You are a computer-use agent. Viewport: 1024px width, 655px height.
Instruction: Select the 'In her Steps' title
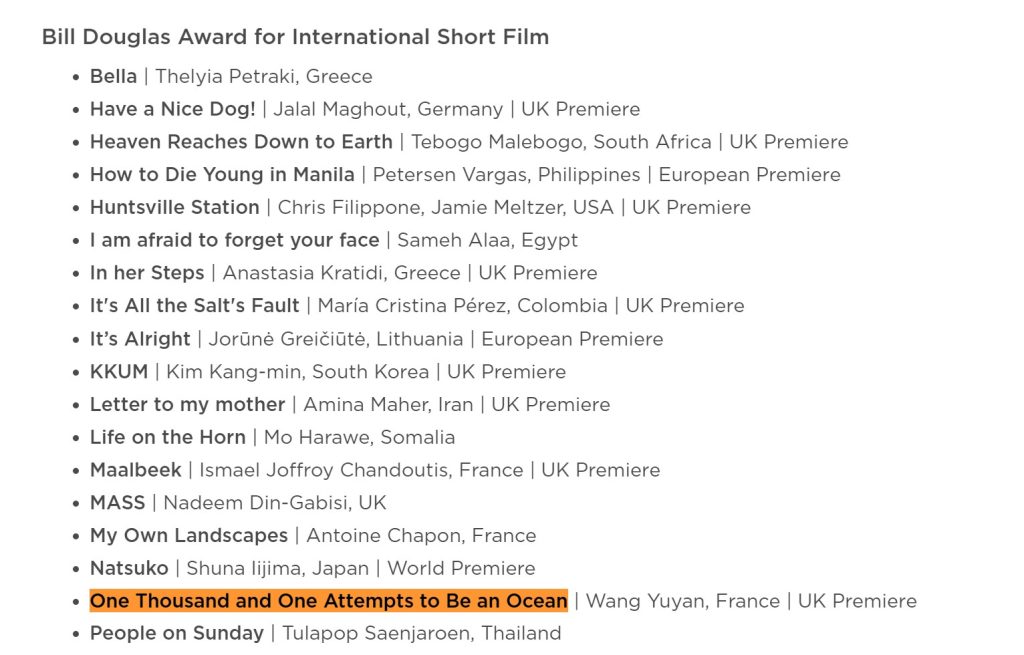pos(147,273)
